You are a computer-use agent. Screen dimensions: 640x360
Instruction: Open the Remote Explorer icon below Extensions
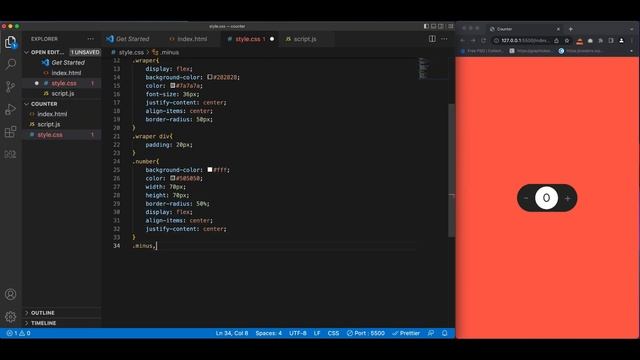[x=11, y=154]
